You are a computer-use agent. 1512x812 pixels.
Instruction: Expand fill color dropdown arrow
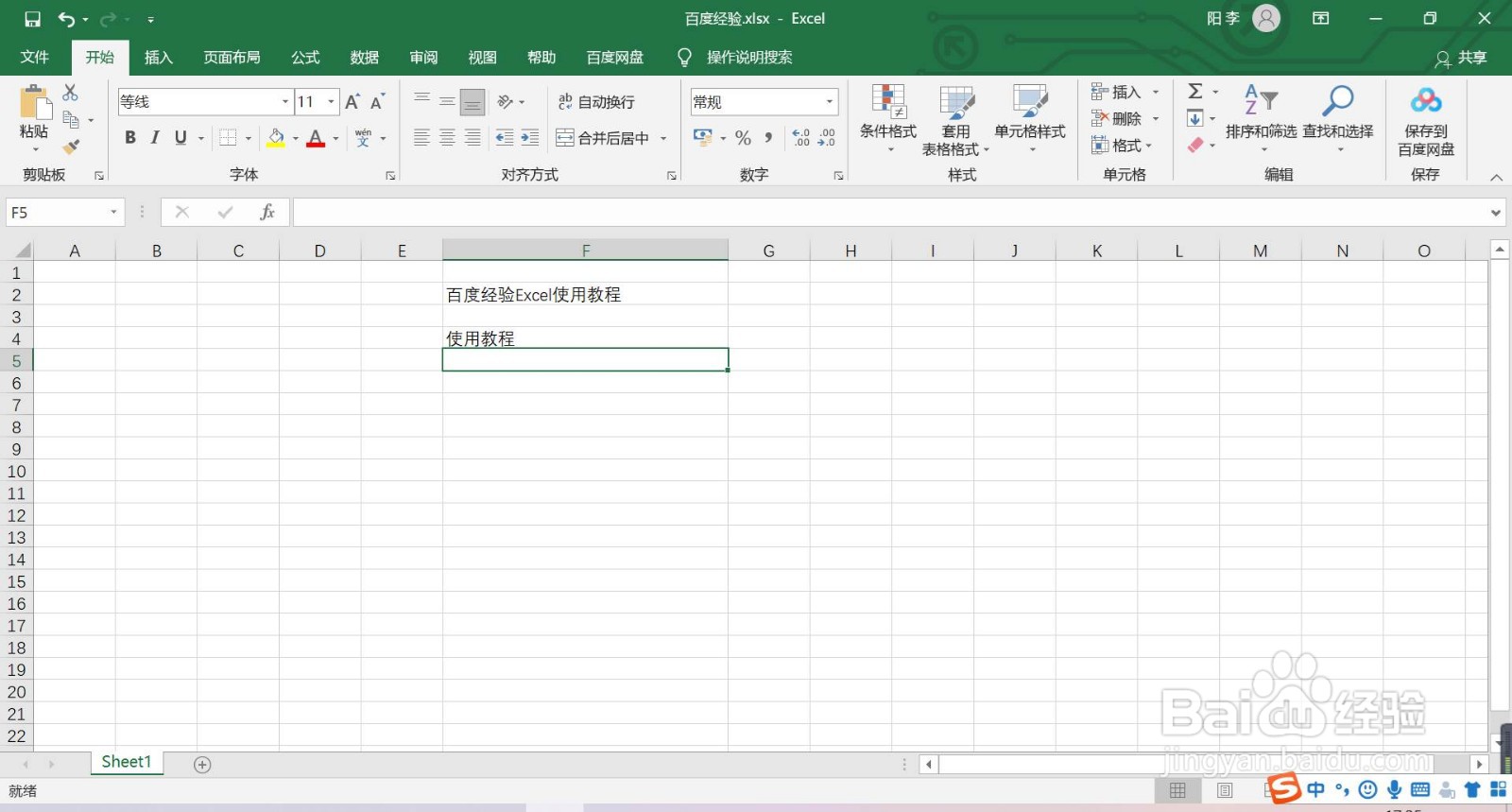point(296,138)
